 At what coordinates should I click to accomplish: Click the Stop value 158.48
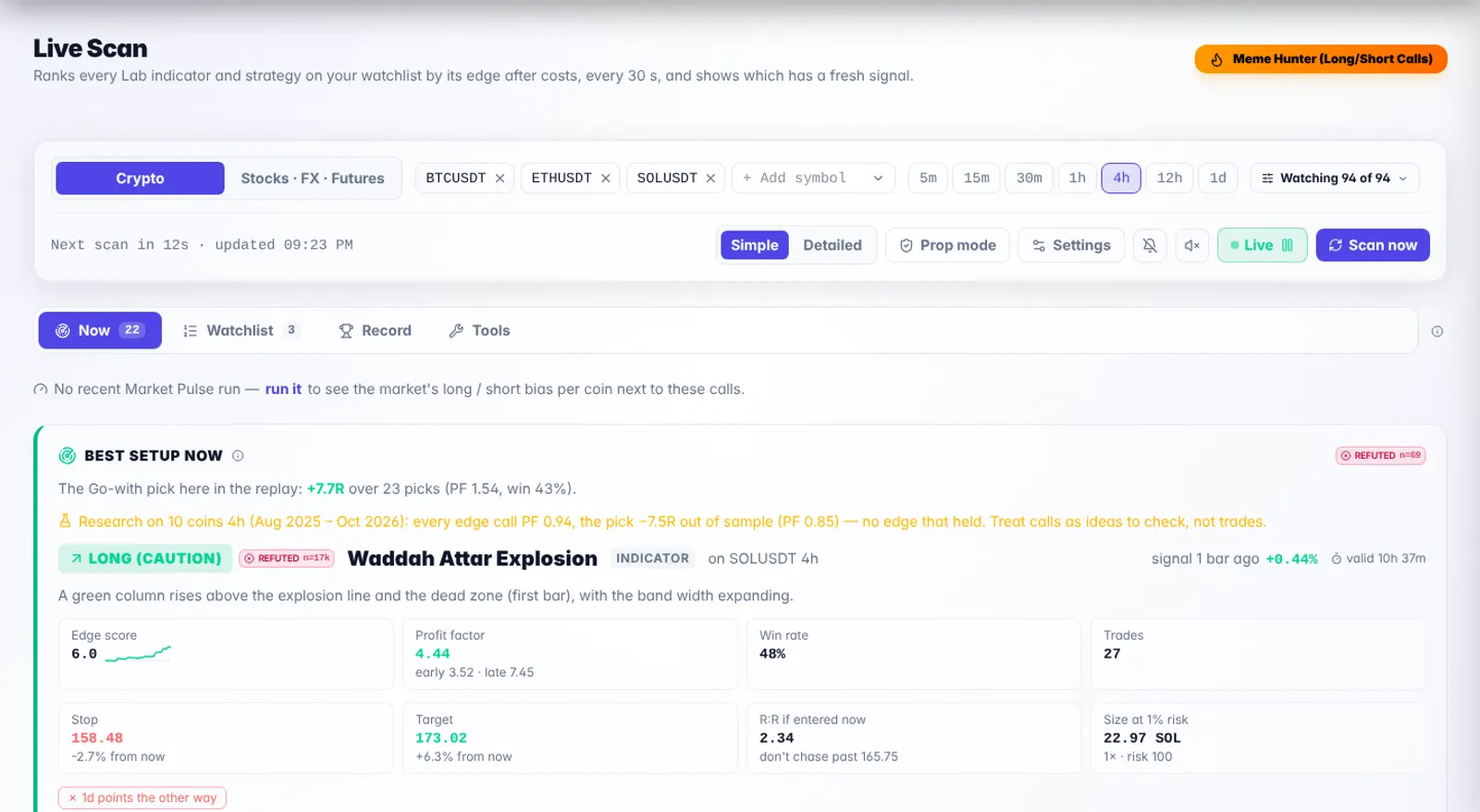click(x=97, y=738)
